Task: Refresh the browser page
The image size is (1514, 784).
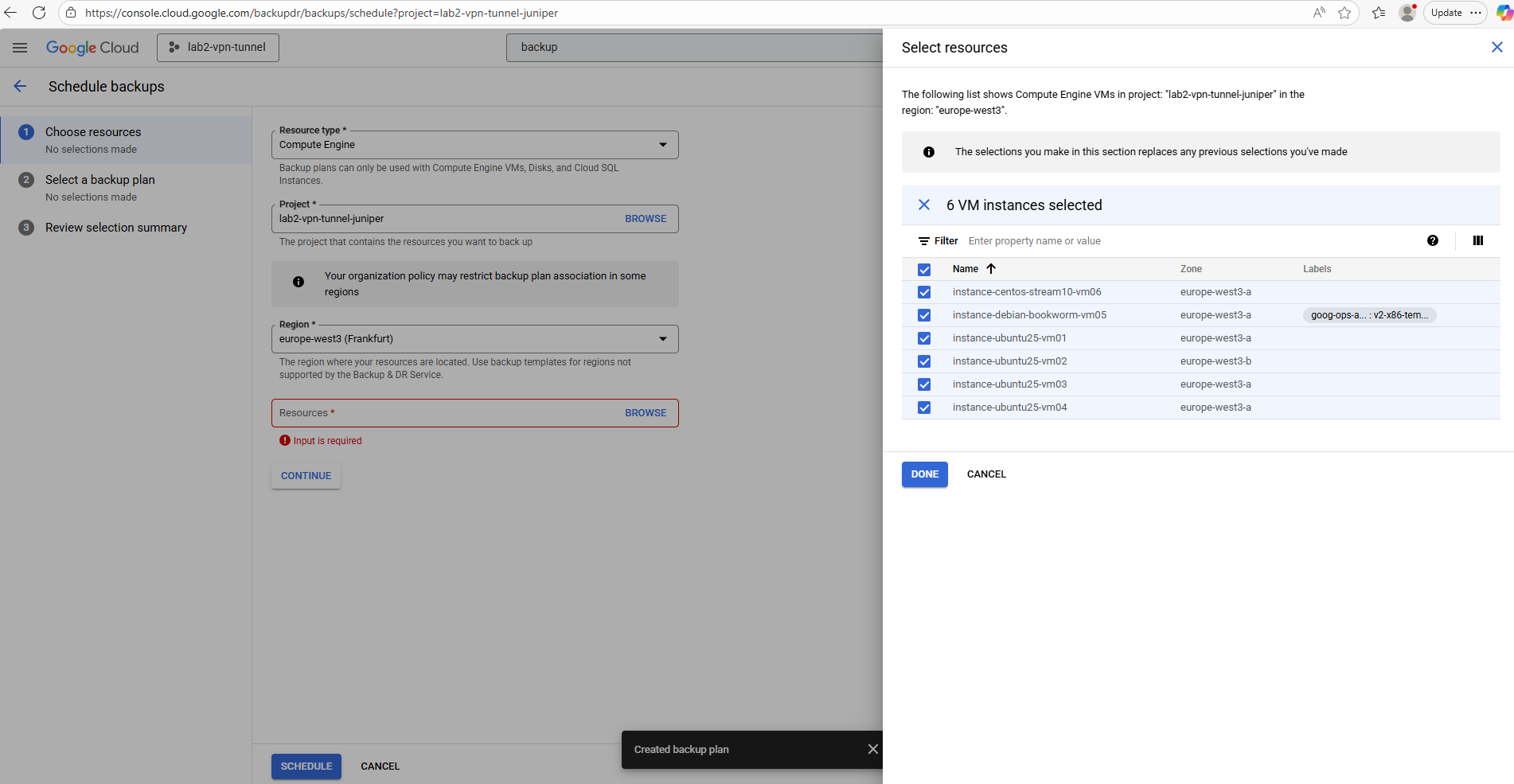Action: [38, 13]
